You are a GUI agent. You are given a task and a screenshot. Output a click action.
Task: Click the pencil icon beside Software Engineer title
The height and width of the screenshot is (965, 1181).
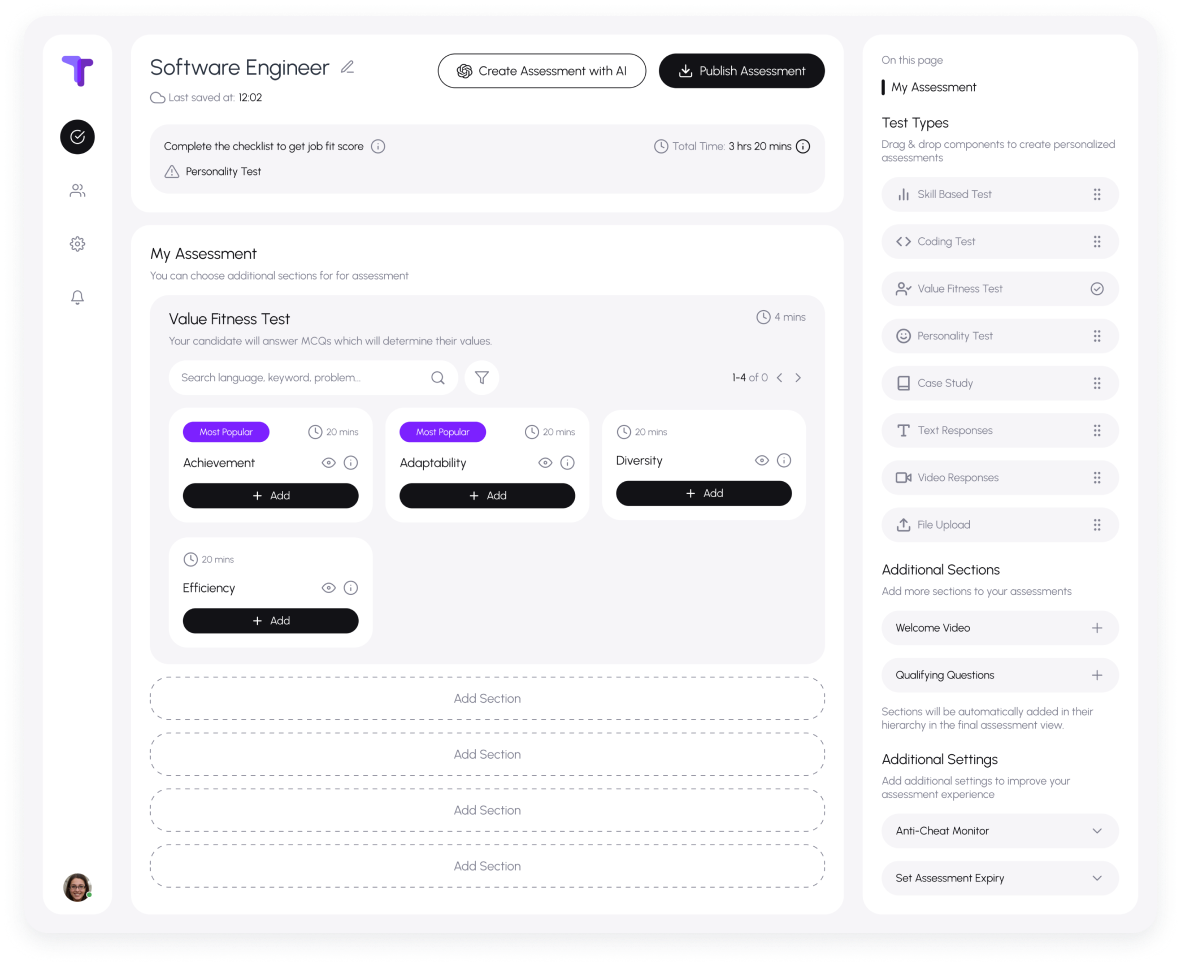(x=347, y=68)
